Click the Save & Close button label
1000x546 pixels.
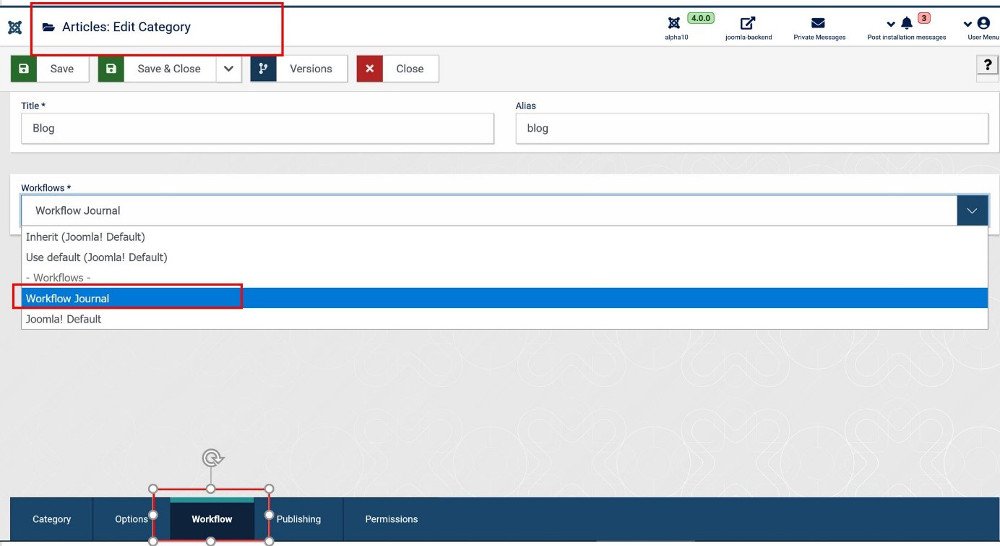click(x=169, y=69)
